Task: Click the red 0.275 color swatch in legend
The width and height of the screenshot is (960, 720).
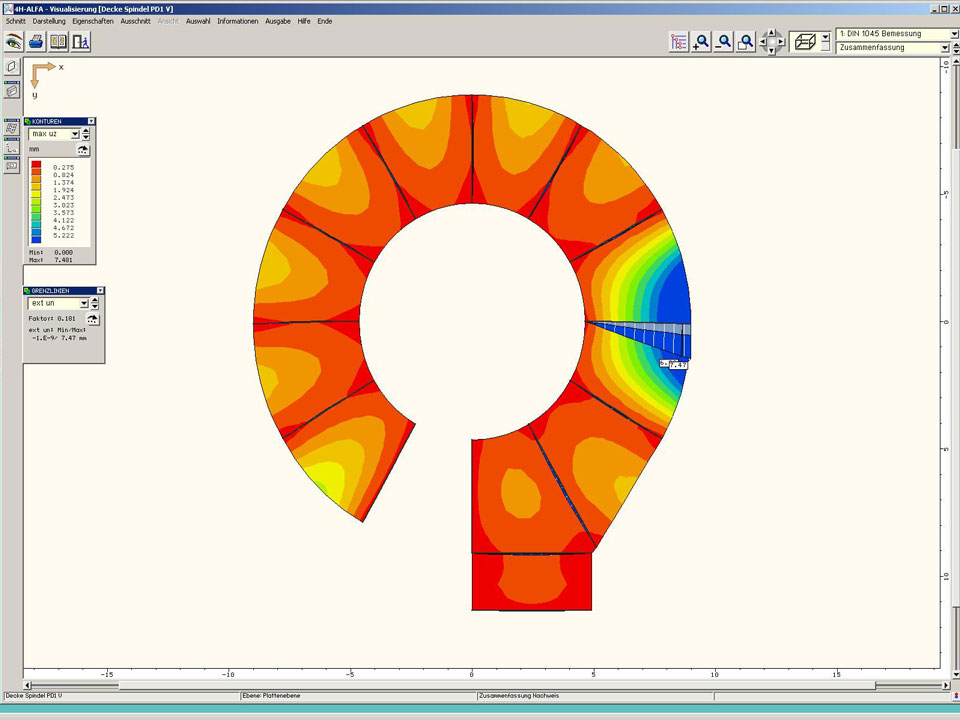Action: (36, 165)
